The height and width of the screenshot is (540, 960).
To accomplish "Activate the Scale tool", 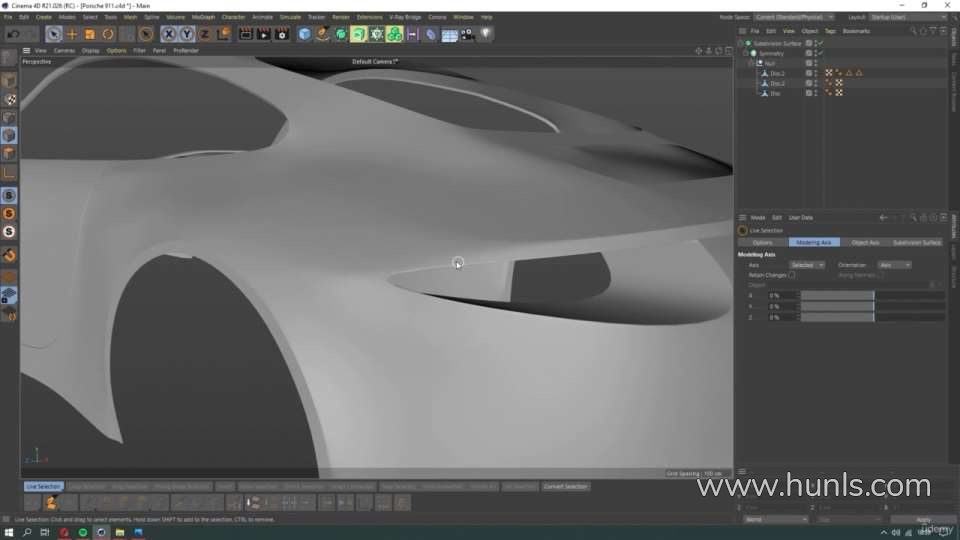I will click(x=90, y=34).
